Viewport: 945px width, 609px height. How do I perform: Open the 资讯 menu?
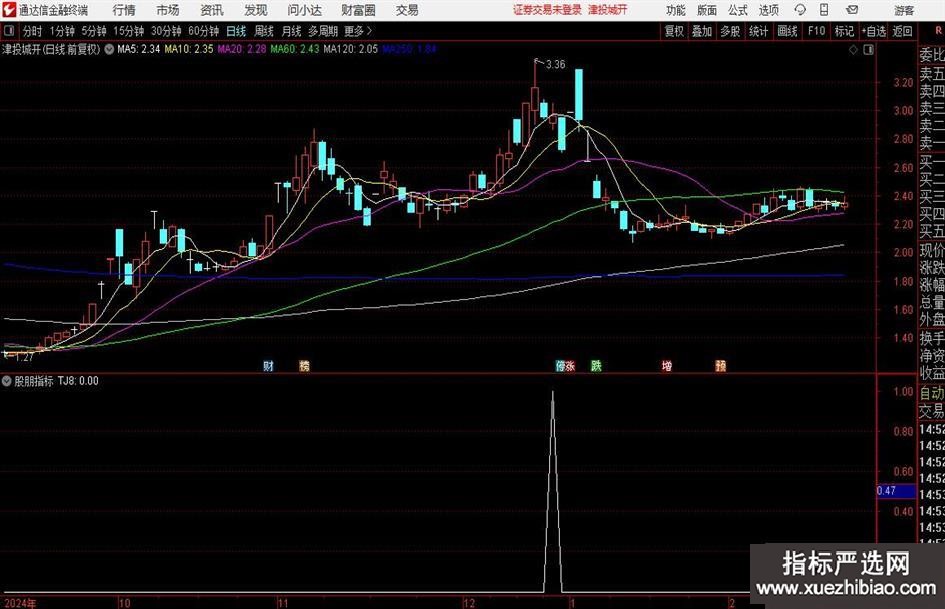pyautogui.click(x=212, y=10)
